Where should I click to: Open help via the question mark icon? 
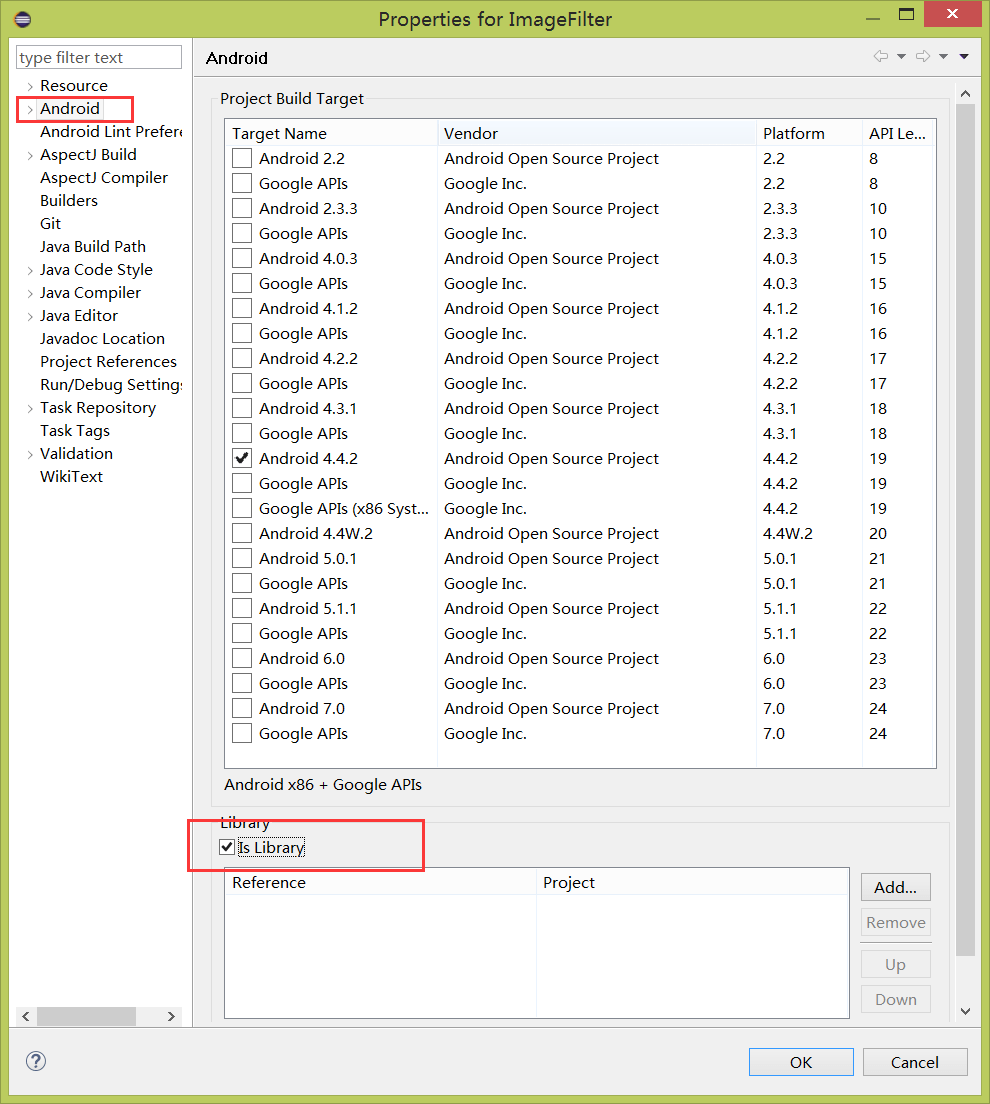pyautogui.click(x=35, y=1060)
